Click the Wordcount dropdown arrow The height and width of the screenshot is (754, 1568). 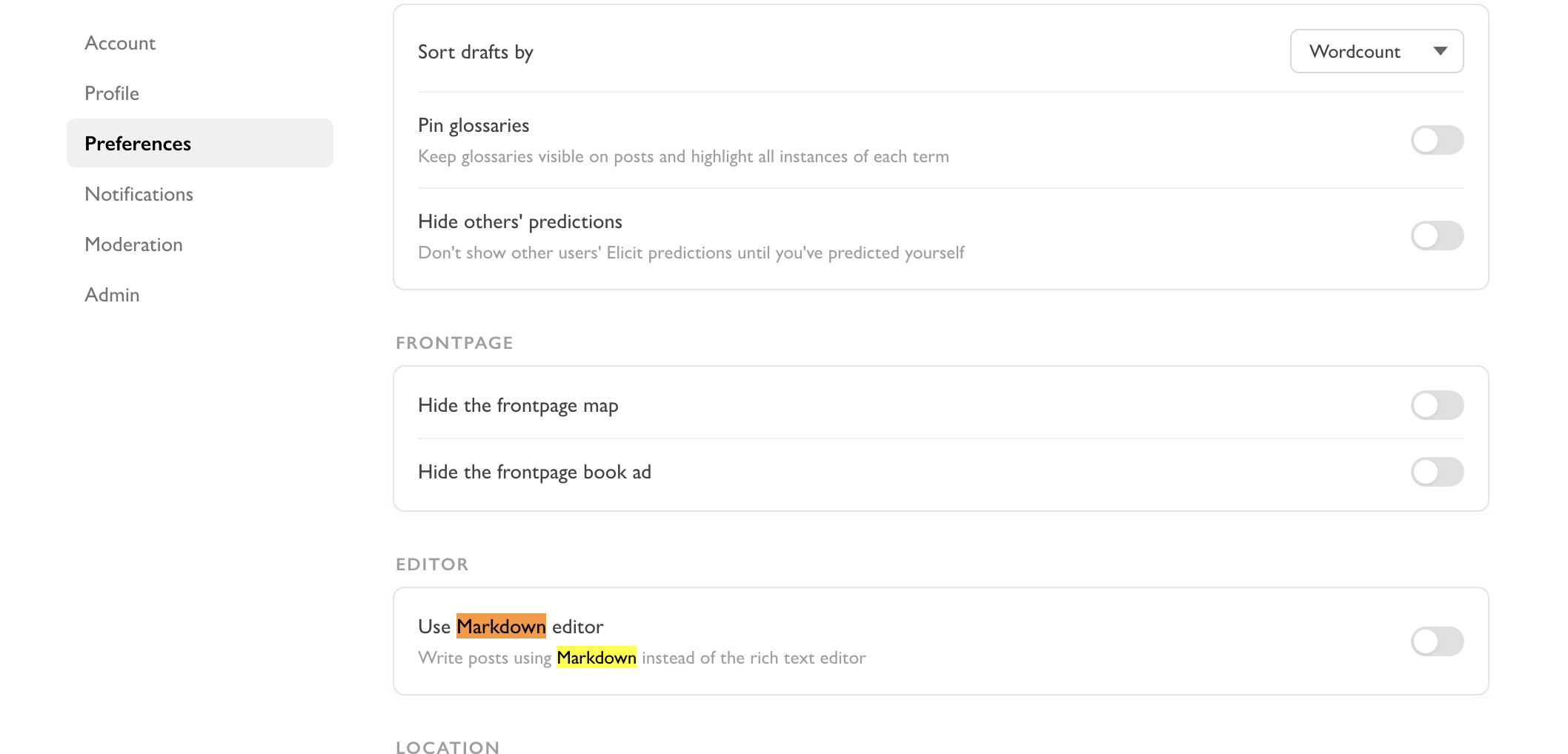[1440, 51]
